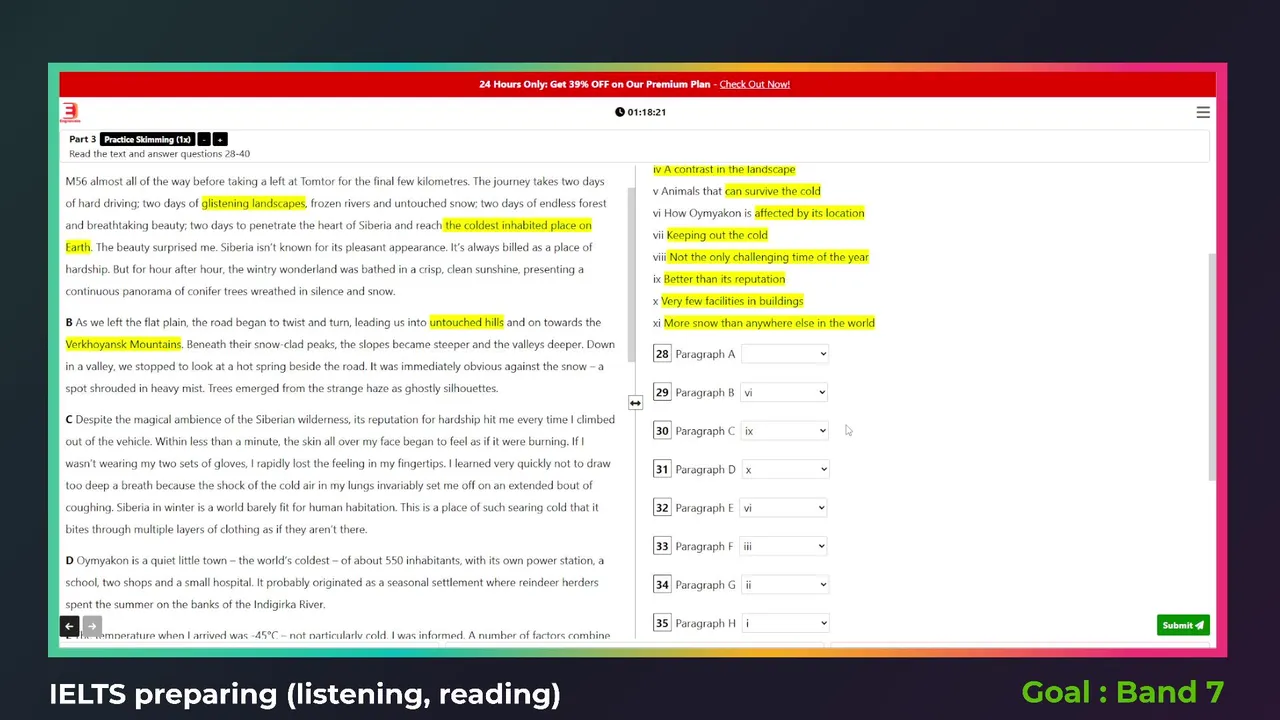Click the reading passage vertical scrollbar
Image resolution: width=1280 pixels, height=720 pixels.
pos(630,275)
